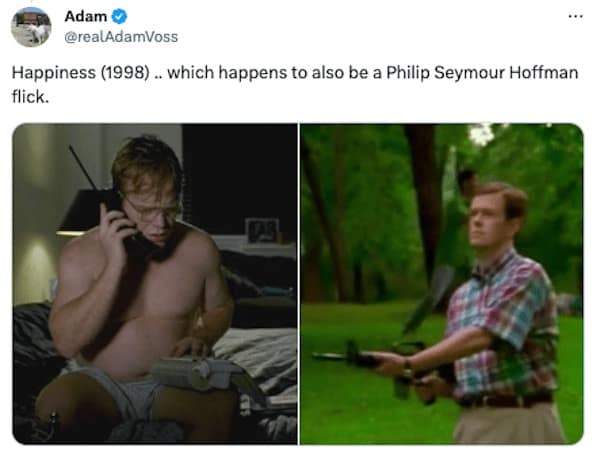Click the divider between the two photos
The width and height of the screenshot is (600, 460).
(298, 284)
